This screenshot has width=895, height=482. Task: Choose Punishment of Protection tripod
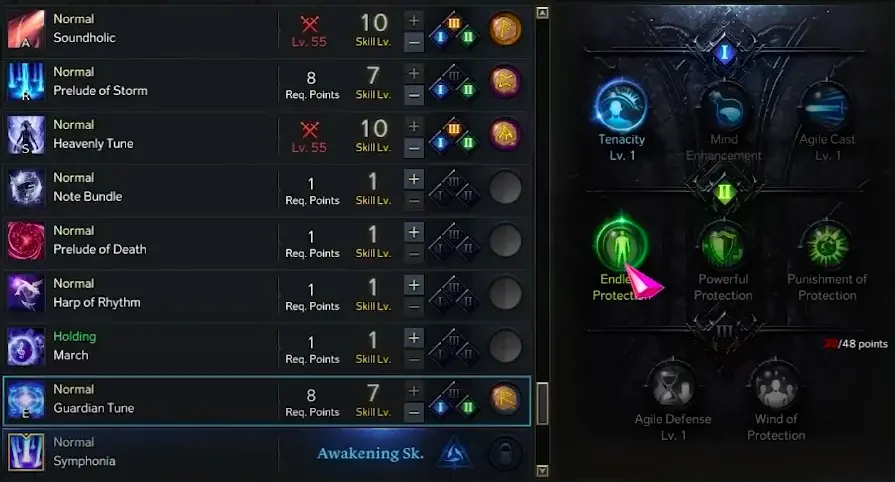827,246
